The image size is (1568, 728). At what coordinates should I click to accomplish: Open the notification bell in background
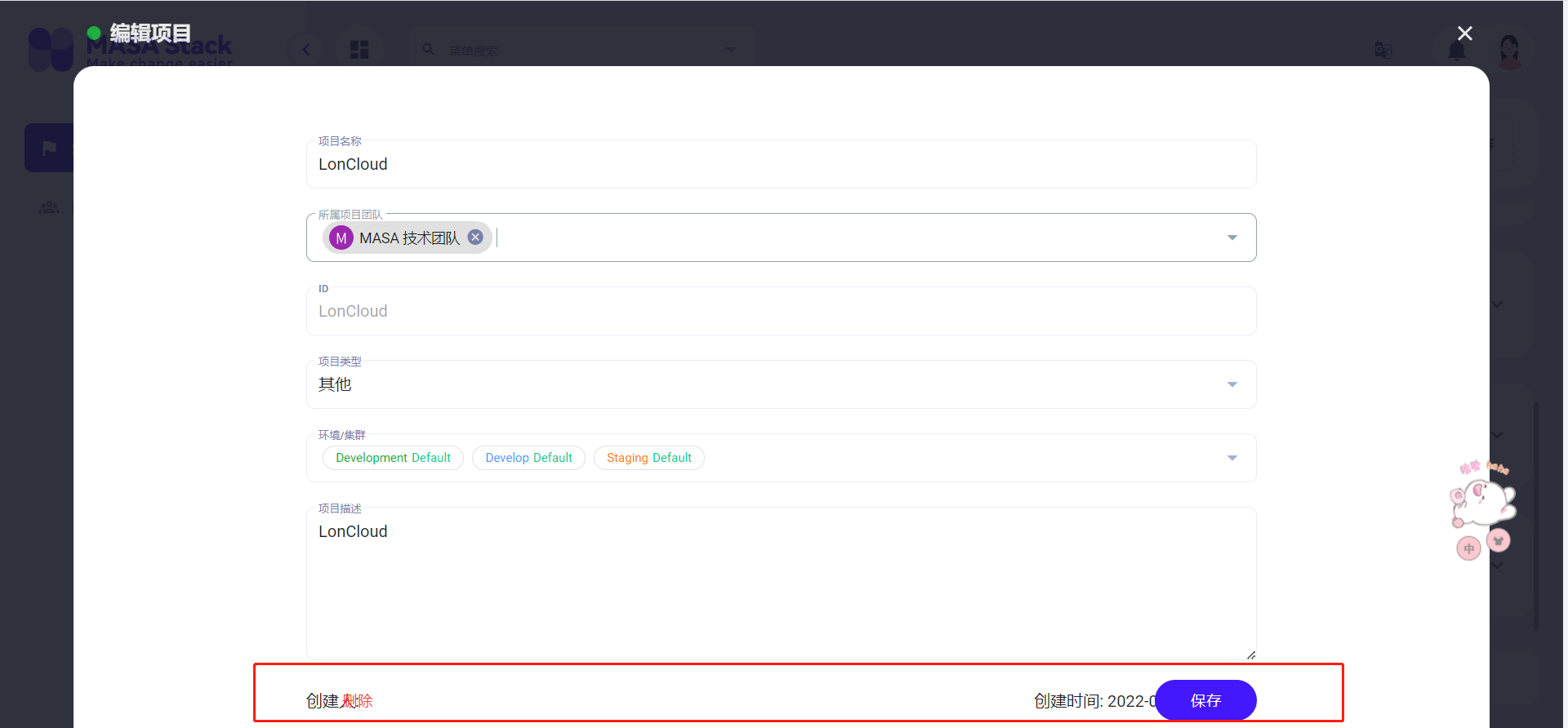click(x=1456, y=51)
